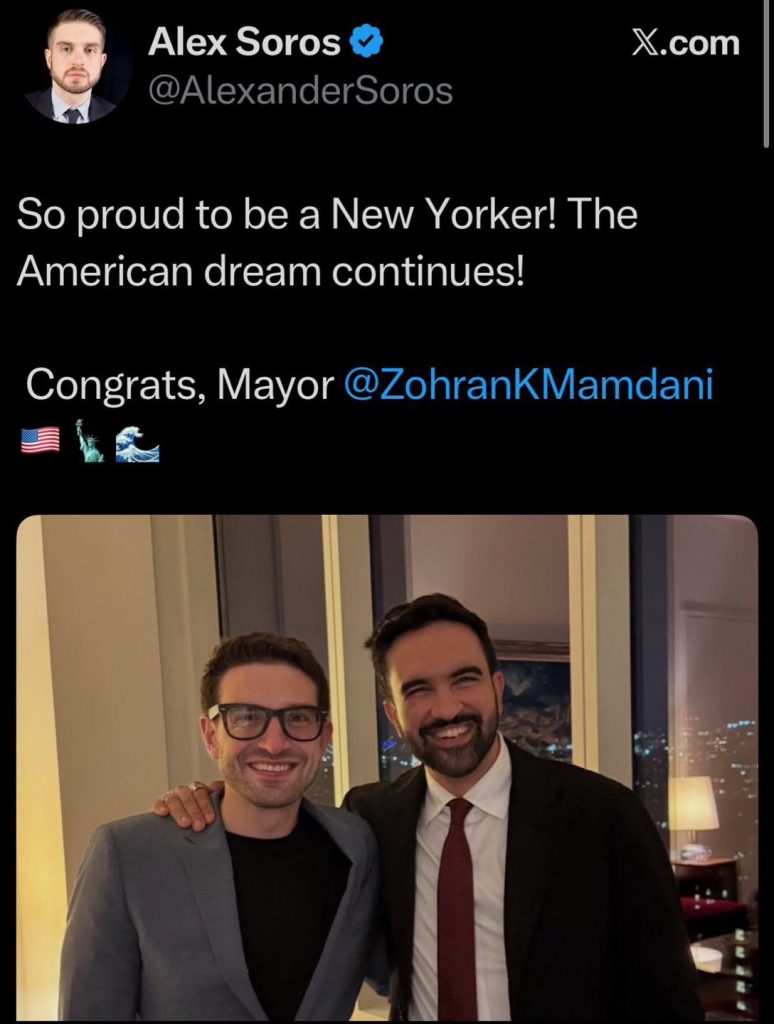The image size is (774, 1024).
Task: Click the X.com logo watermark
Action: (x=685, y=43)
